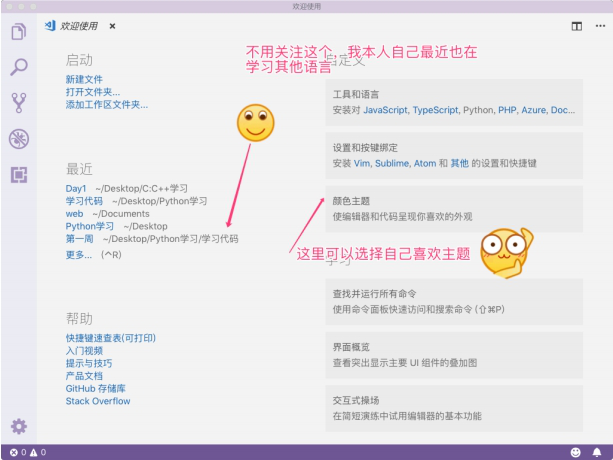The height and width of the screenshot is (460, 613).
Task: Open the 界面概览 card
Action: tap(454, 355)
